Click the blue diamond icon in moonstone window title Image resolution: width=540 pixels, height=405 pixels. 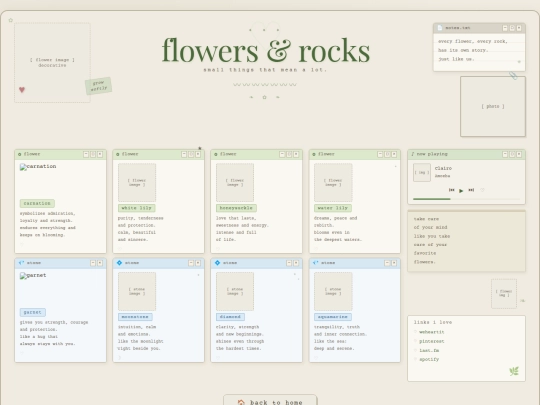click(119, 263)
